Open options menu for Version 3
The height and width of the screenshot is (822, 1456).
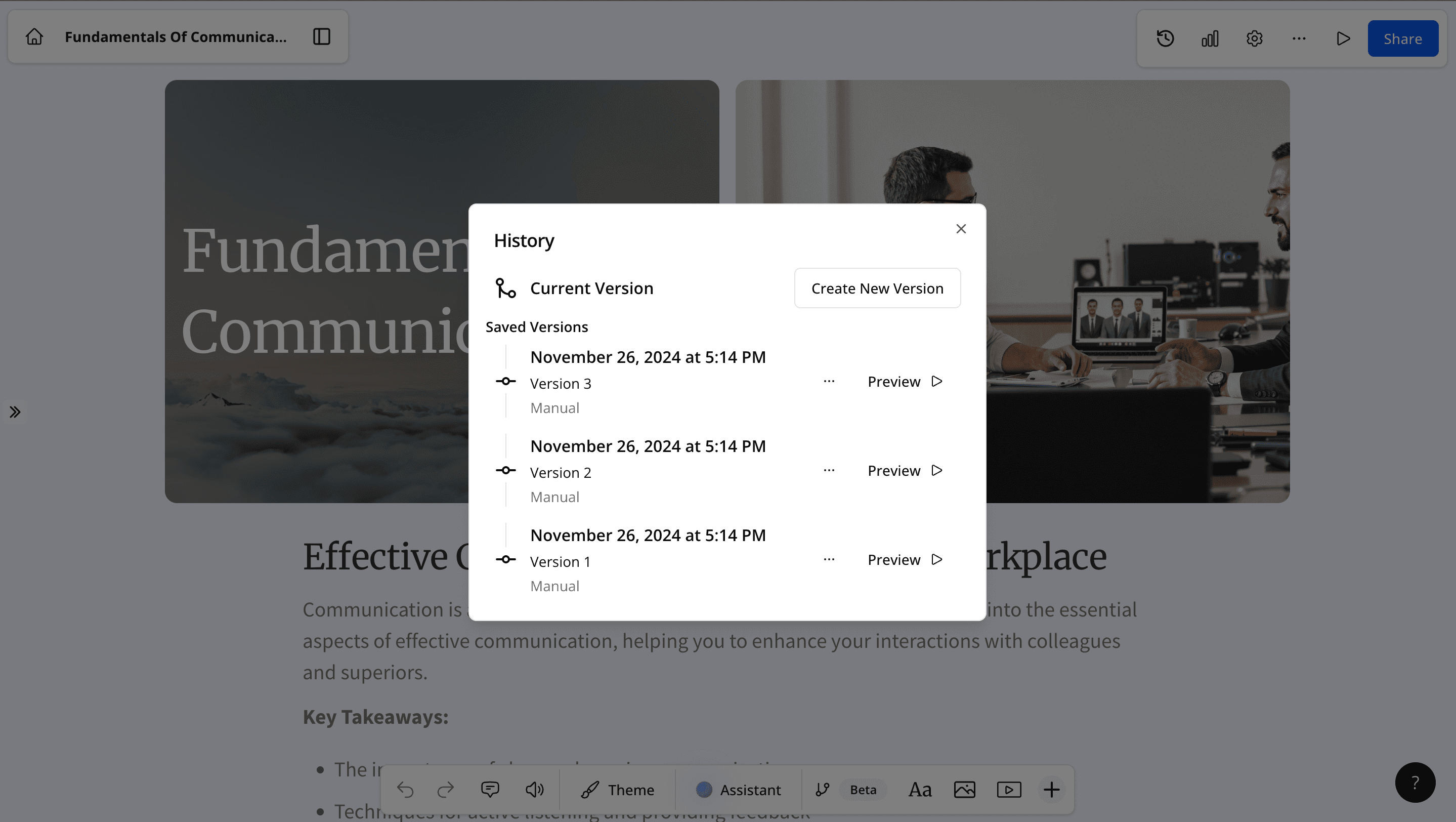pyautogui.click(x=829, y=382)
